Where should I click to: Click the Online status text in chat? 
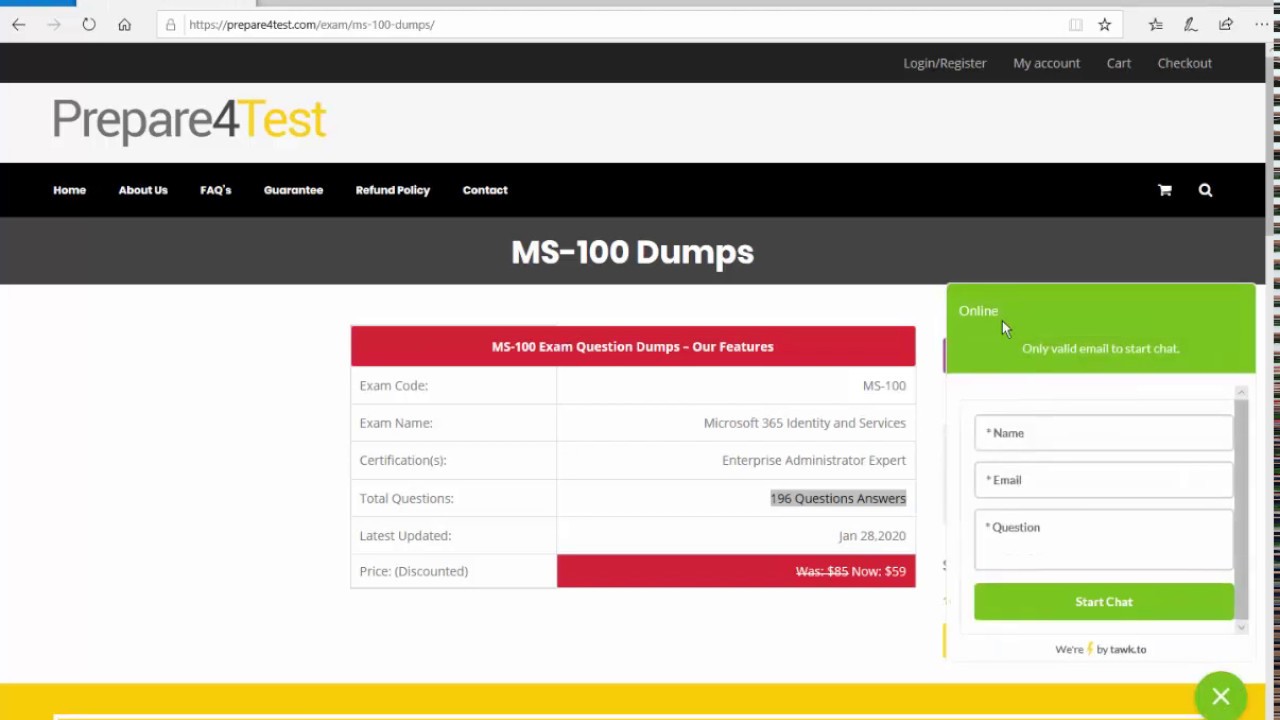(978, 311)
